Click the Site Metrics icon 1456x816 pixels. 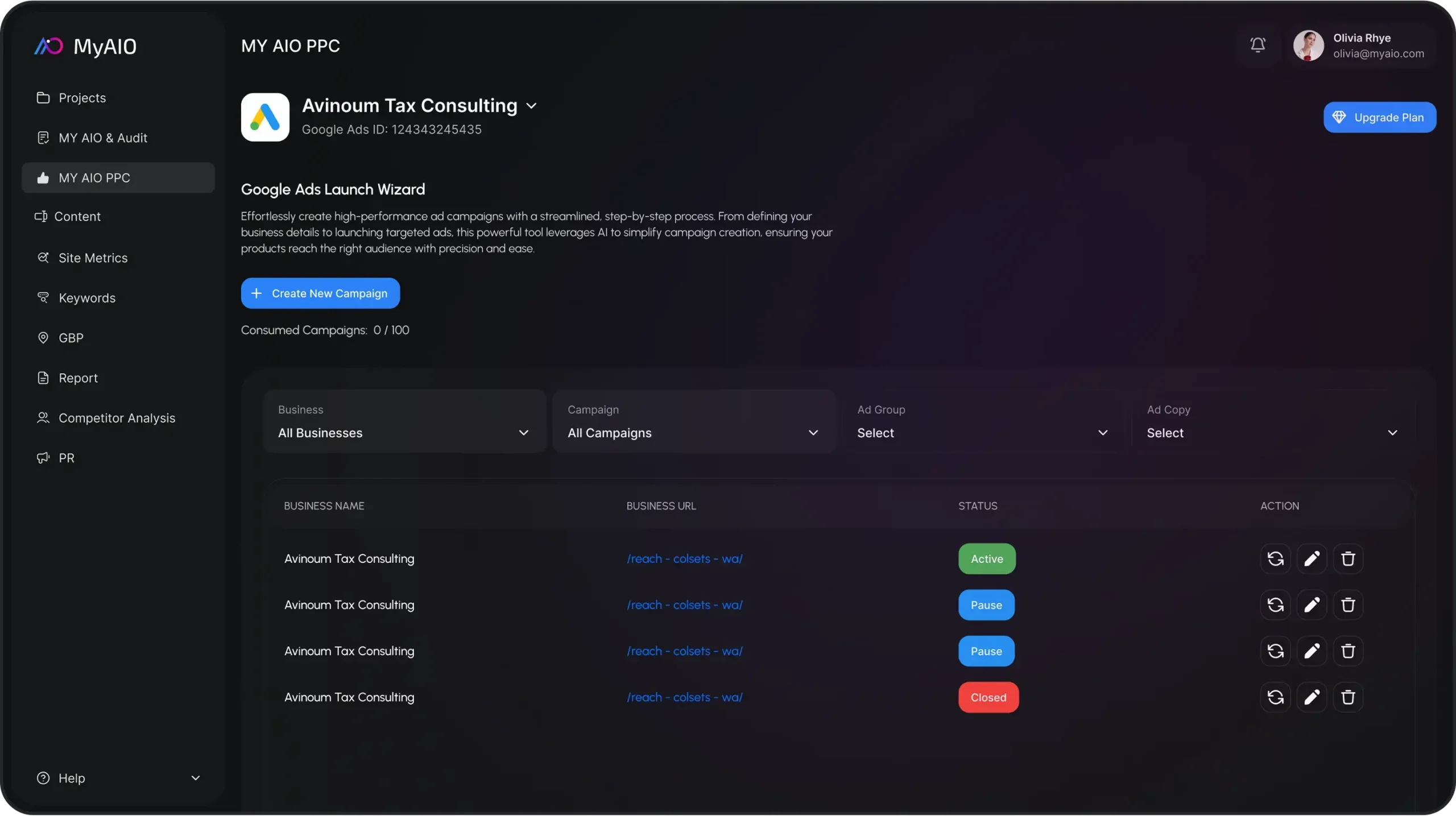pos(43,258)
